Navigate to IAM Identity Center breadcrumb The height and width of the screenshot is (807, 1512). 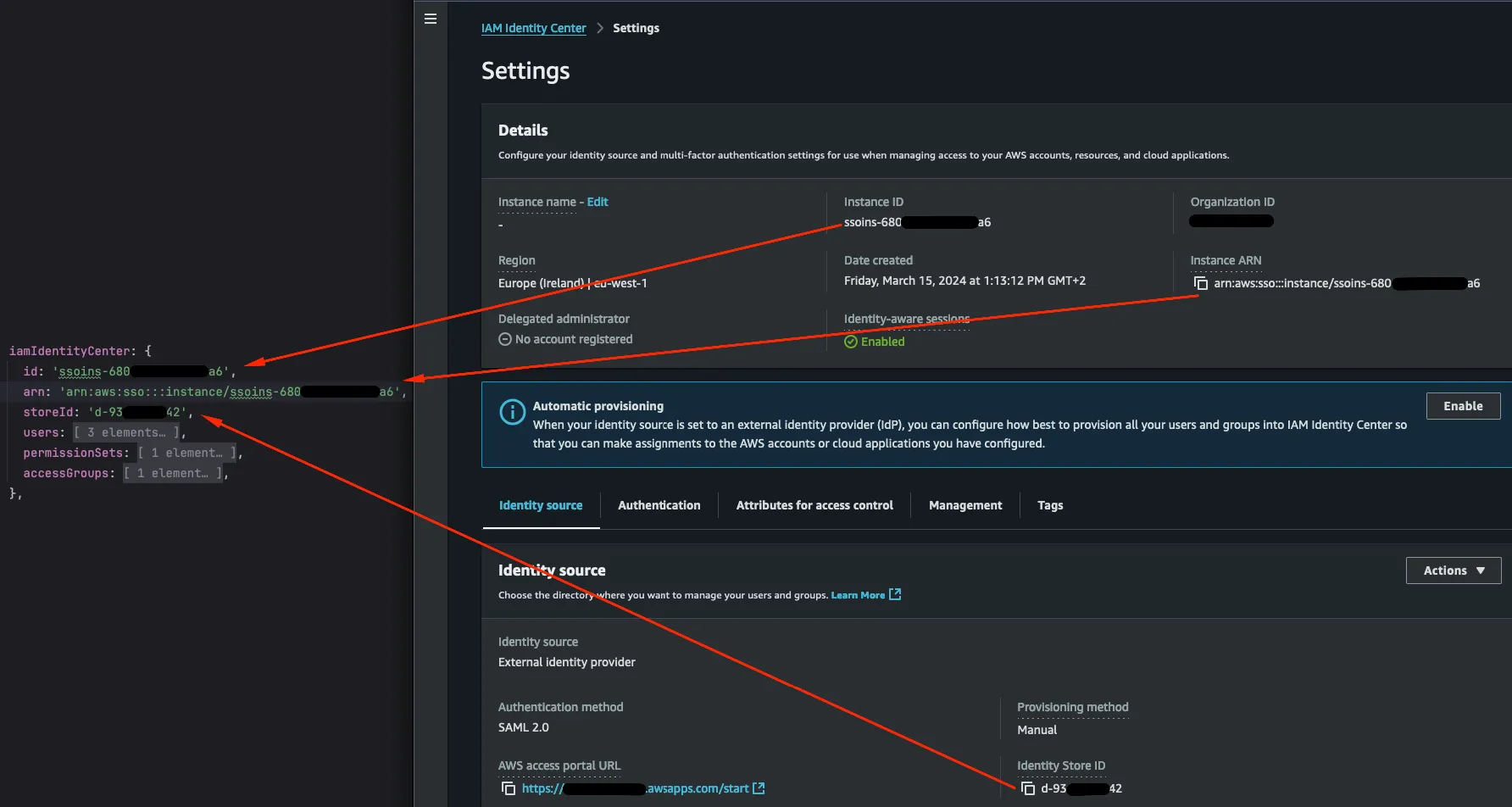(x=533, y=27)
